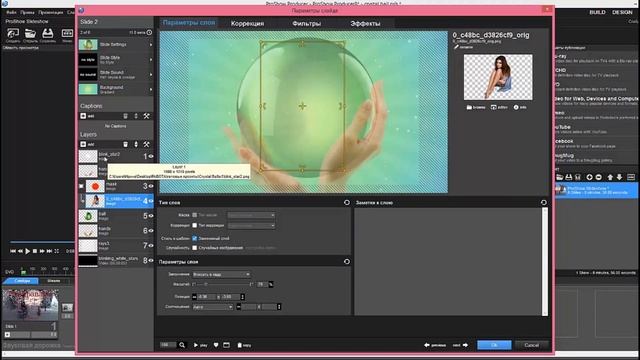Image resolution: width=640 pixels, height=360 pixels.
Task: Open the Правка menu in main window
Action: coord(27,13)
